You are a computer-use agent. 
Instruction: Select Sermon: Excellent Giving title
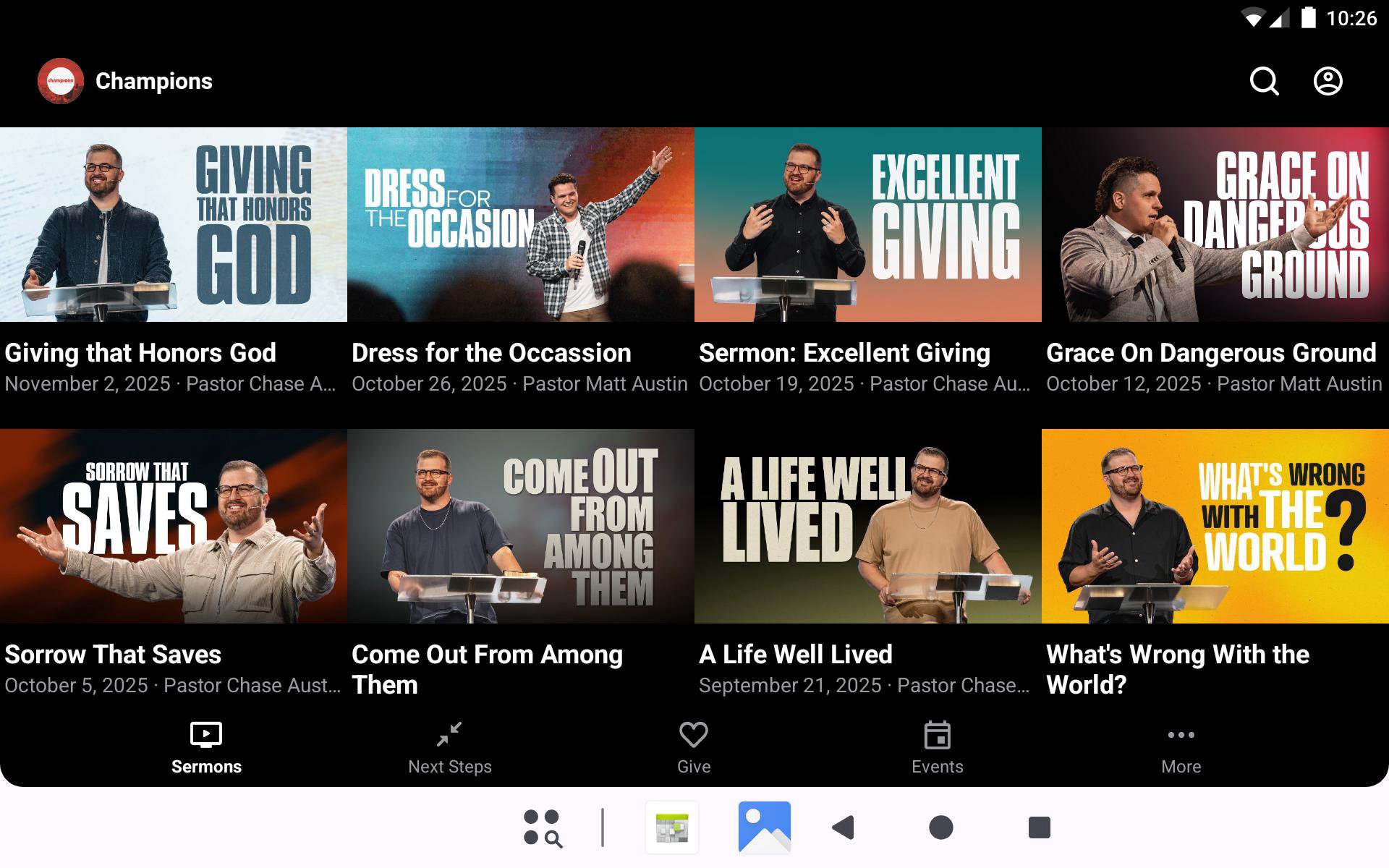click(x=844, y=353)
